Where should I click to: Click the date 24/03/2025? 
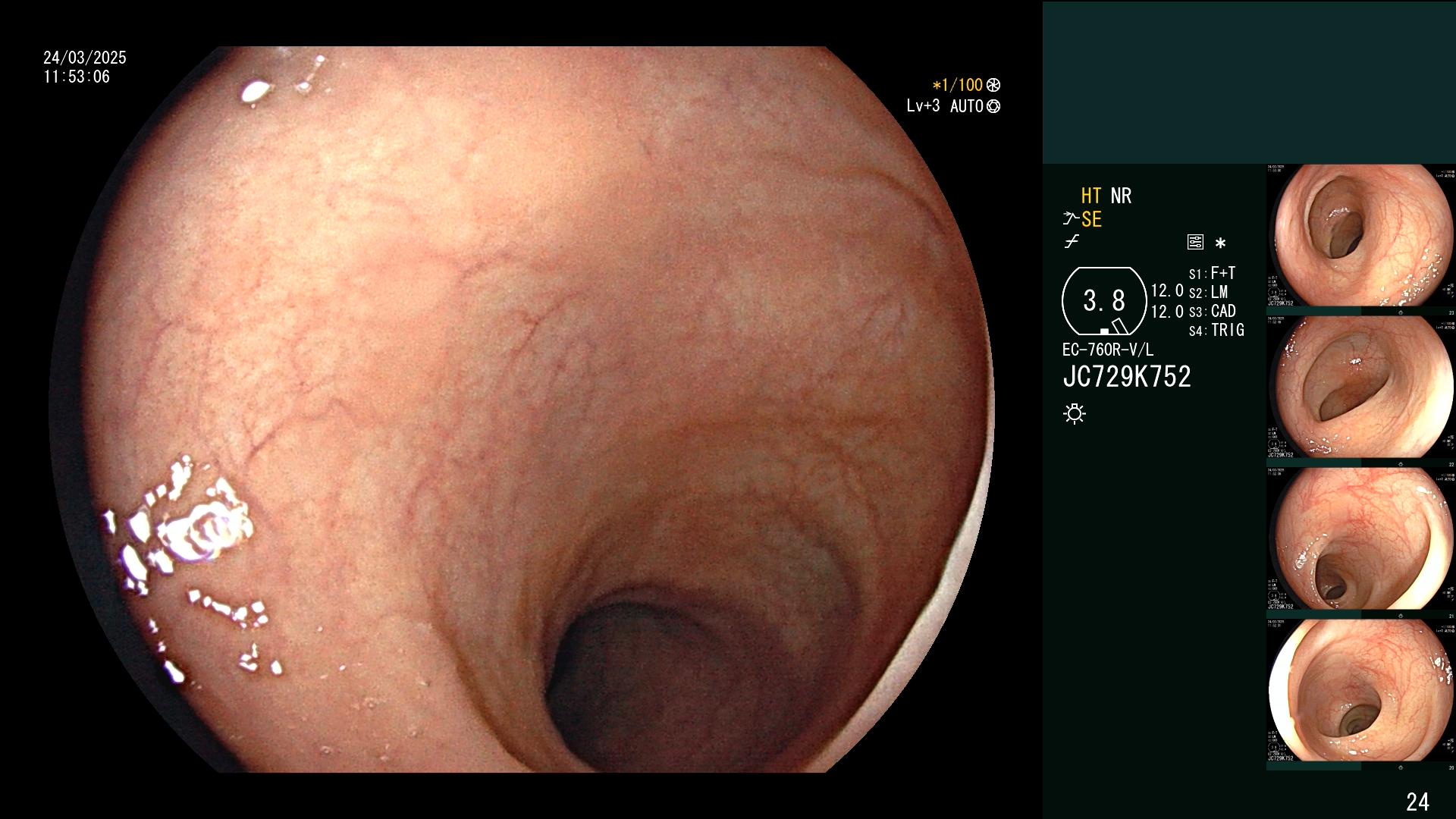85,58
